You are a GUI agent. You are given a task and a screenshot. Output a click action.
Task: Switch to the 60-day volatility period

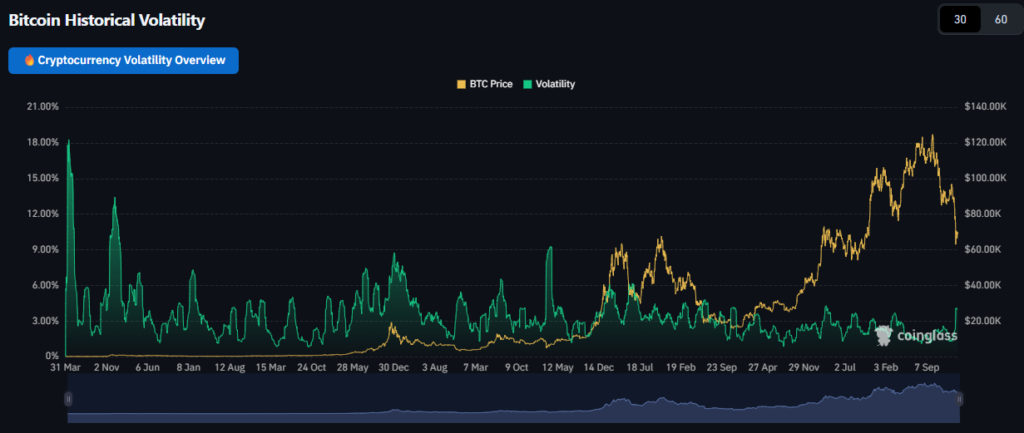point(1000,19)
